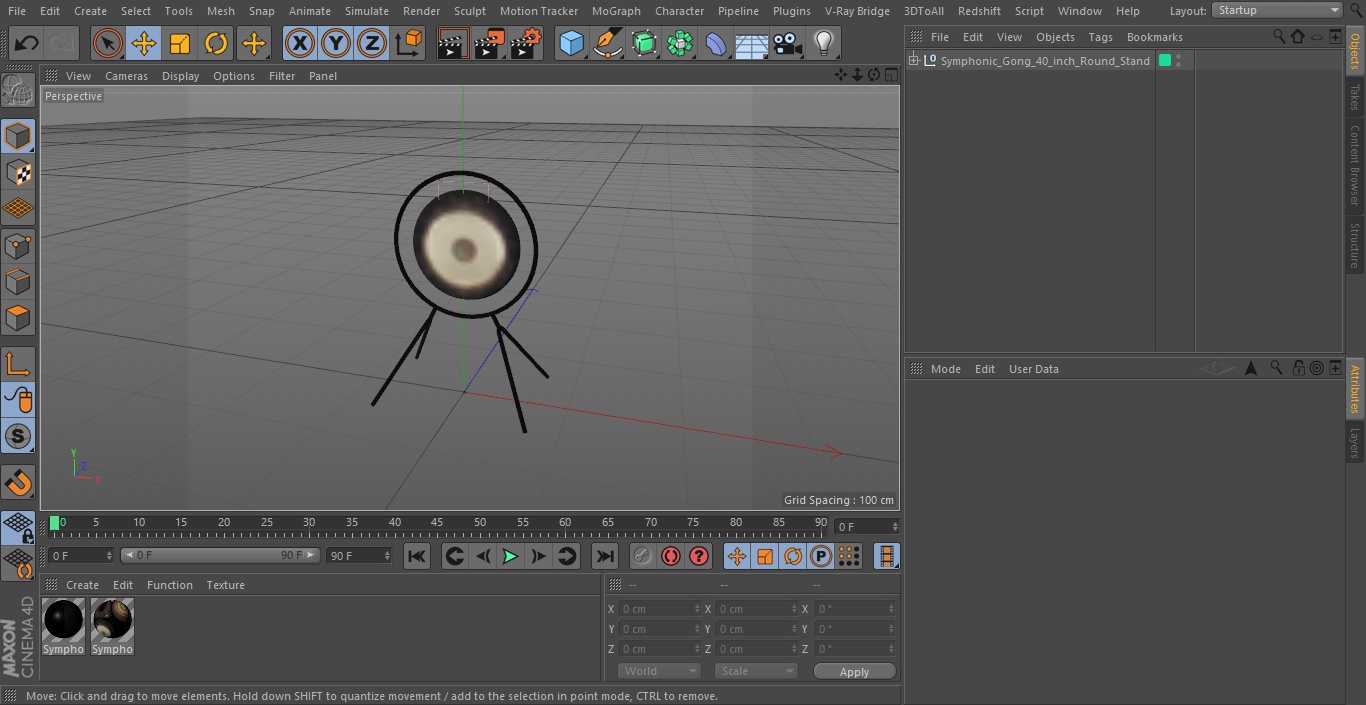Toggle Position keyframe recording
The height and width of the screenshot is (705, 1366).
coord(737,556)
